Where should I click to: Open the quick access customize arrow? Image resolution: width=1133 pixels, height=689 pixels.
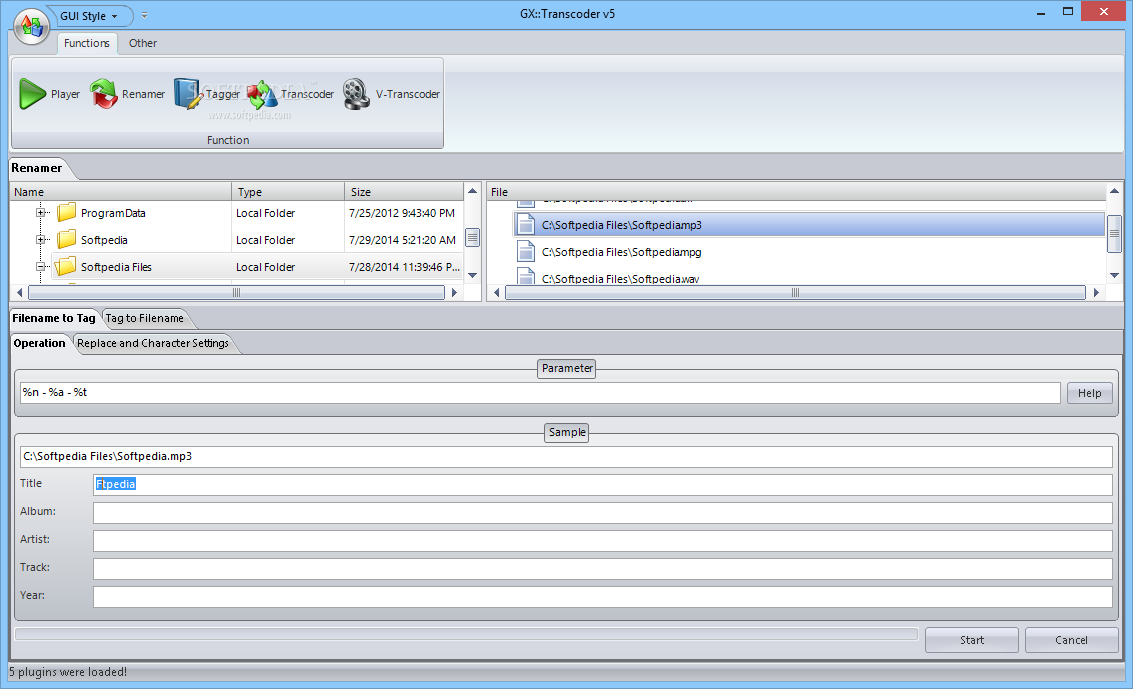click(x=145, y=15)
